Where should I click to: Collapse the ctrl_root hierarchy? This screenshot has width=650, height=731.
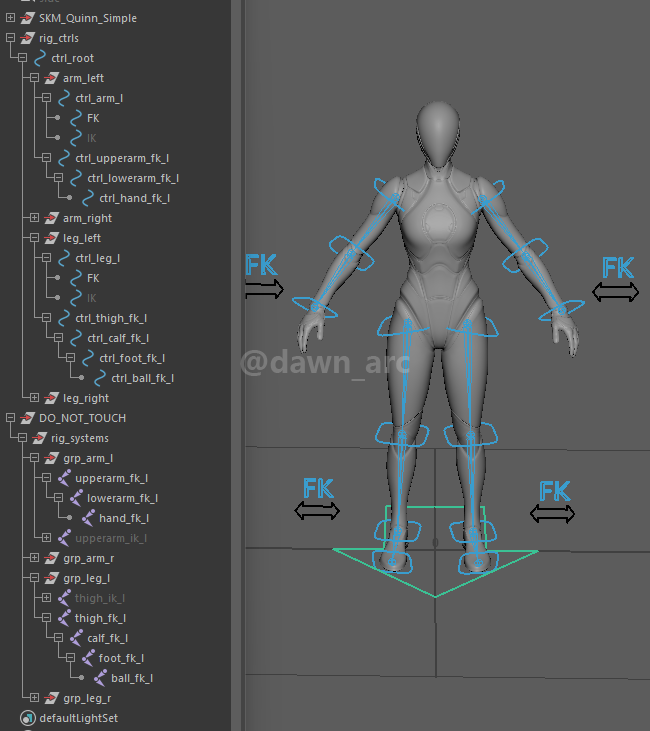click(22, 58)
